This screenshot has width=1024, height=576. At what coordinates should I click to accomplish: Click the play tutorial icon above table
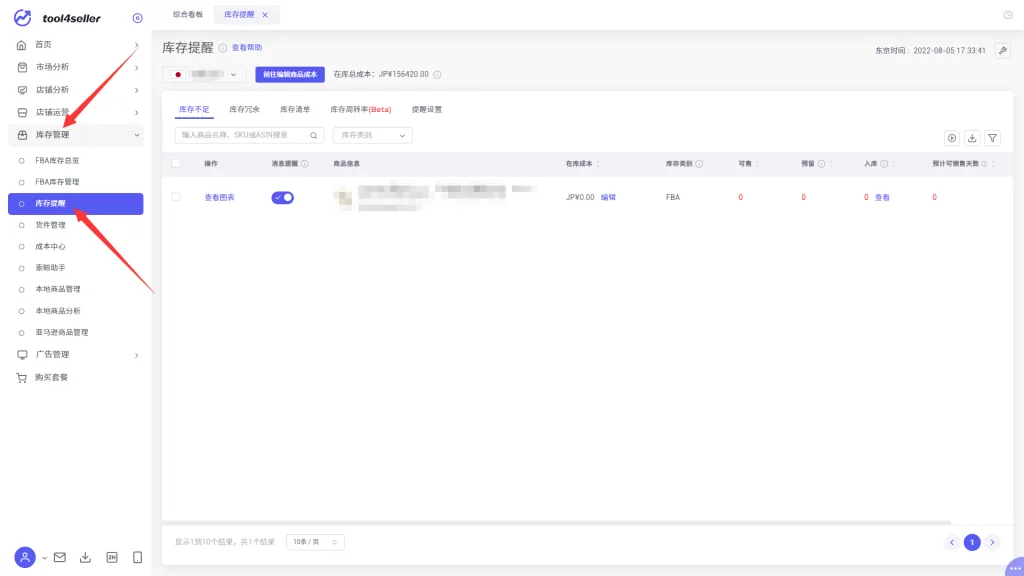952,138
